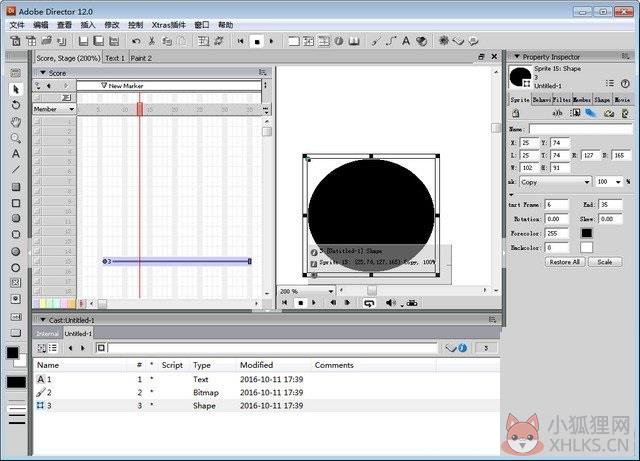Select the Bitmap cast member row 2
This screenshot has width=640, height=461.
tap(267, 392)
